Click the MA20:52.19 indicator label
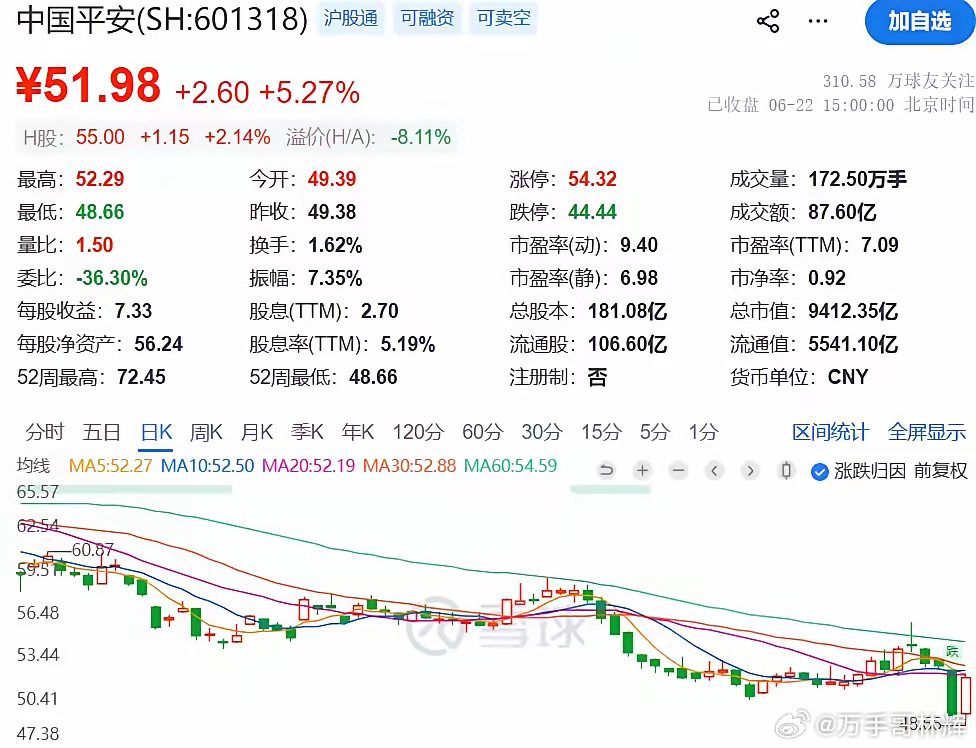Image resolution: width=976 pixels, height=748 pixels. click(308, 465)
